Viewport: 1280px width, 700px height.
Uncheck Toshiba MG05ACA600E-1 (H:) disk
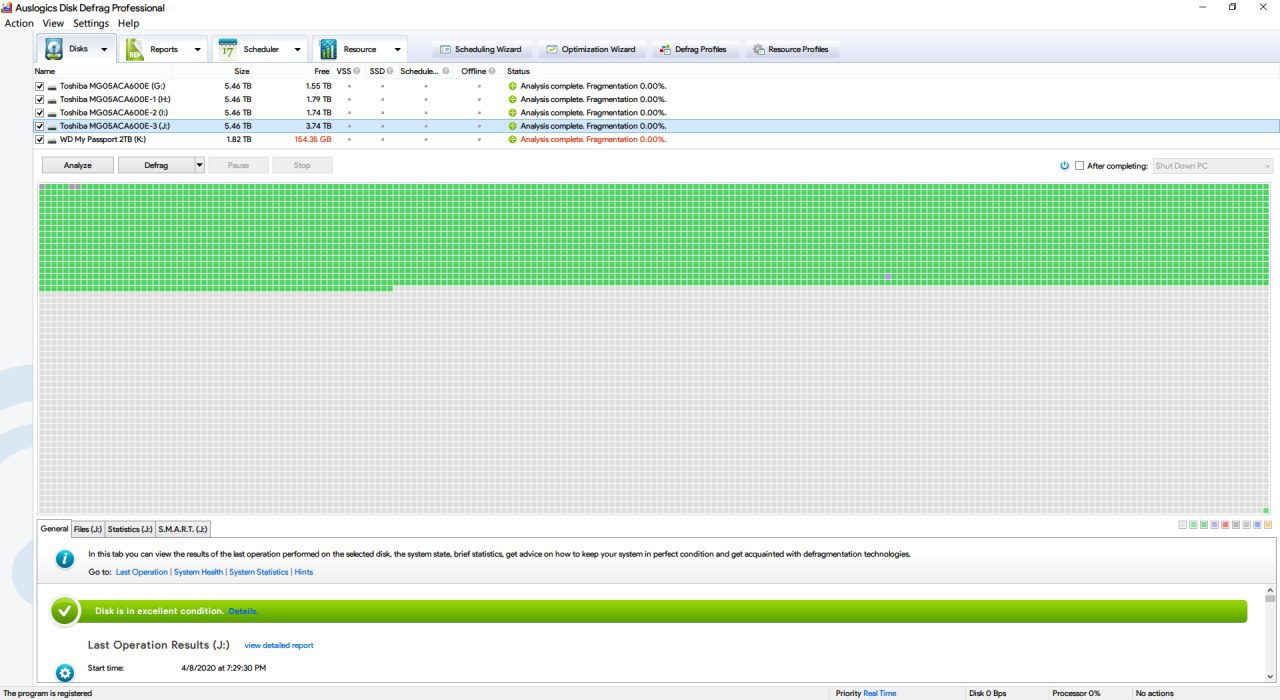tap(39, 99)
